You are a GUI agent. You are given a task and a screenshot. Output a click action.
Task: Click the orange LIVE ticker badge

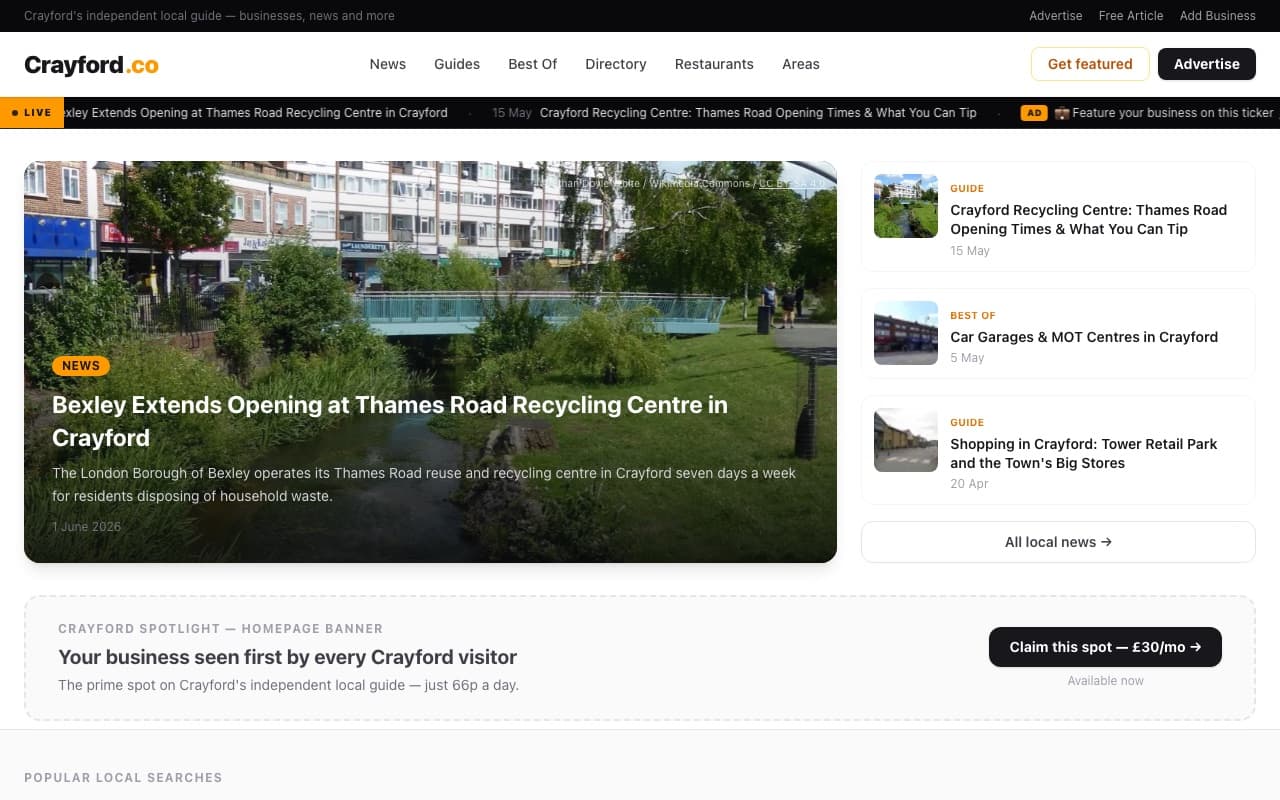pyautogui.click(x=32, y=113)
